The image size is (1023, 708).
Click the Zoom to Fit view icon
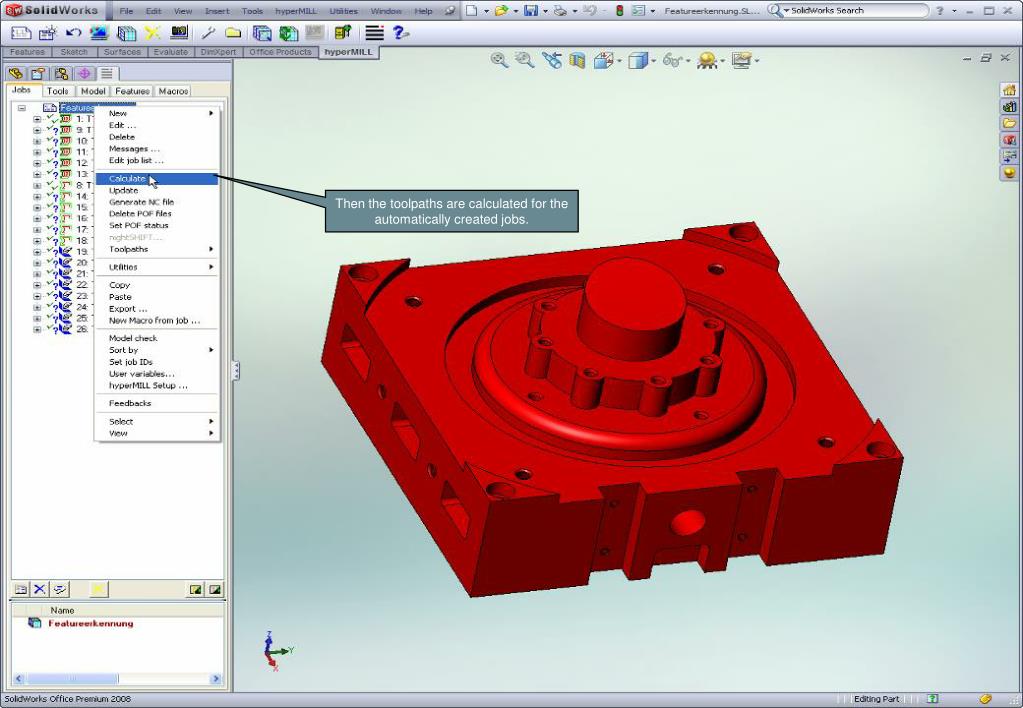(500, 61)
